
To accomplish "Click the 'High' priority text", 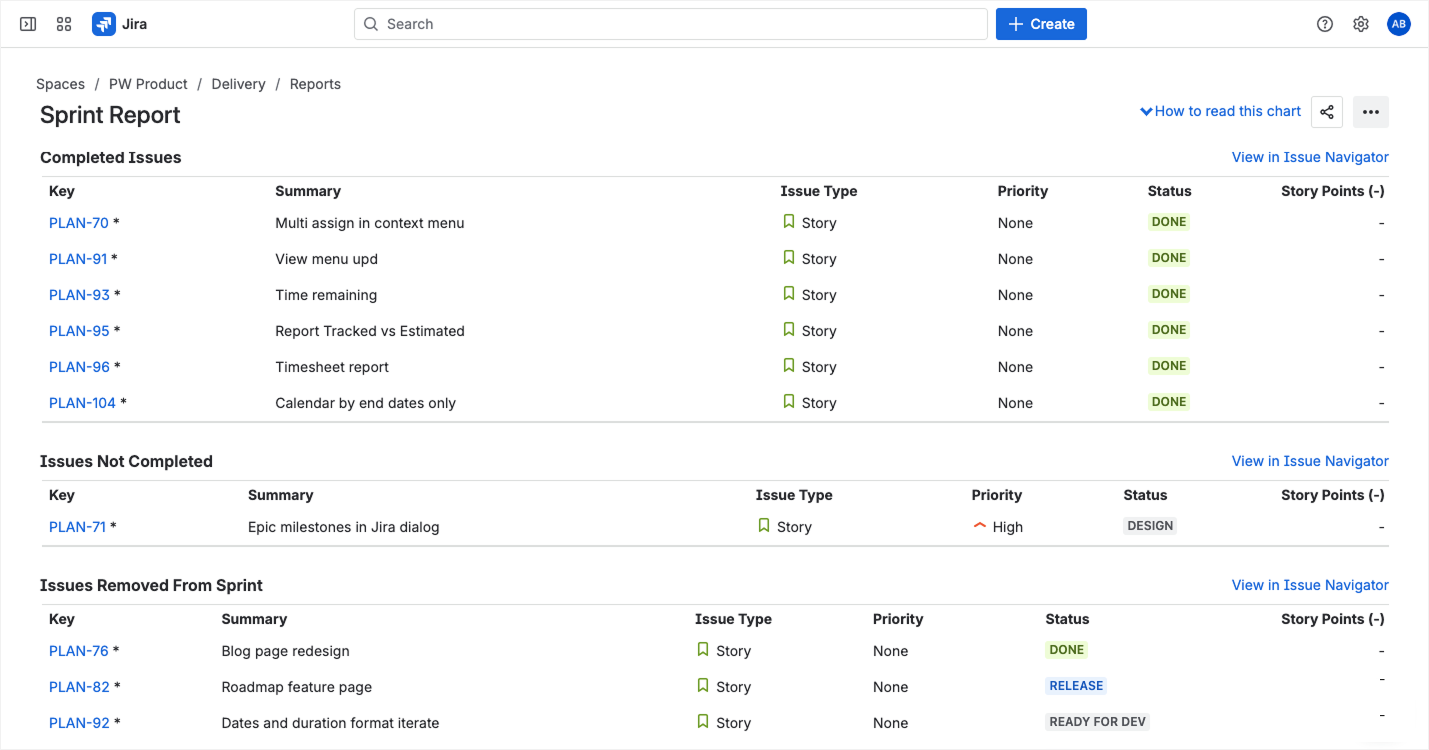I will [1008, 527].
